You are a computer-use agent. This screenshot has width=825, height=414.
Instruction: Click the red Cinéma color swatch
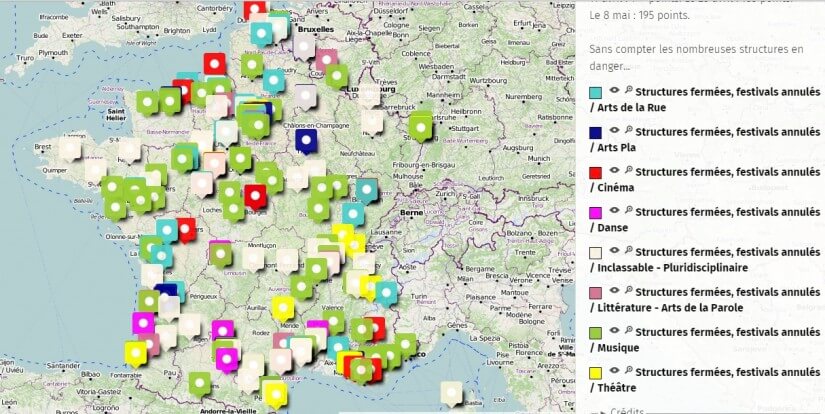(x=596, y=173)
